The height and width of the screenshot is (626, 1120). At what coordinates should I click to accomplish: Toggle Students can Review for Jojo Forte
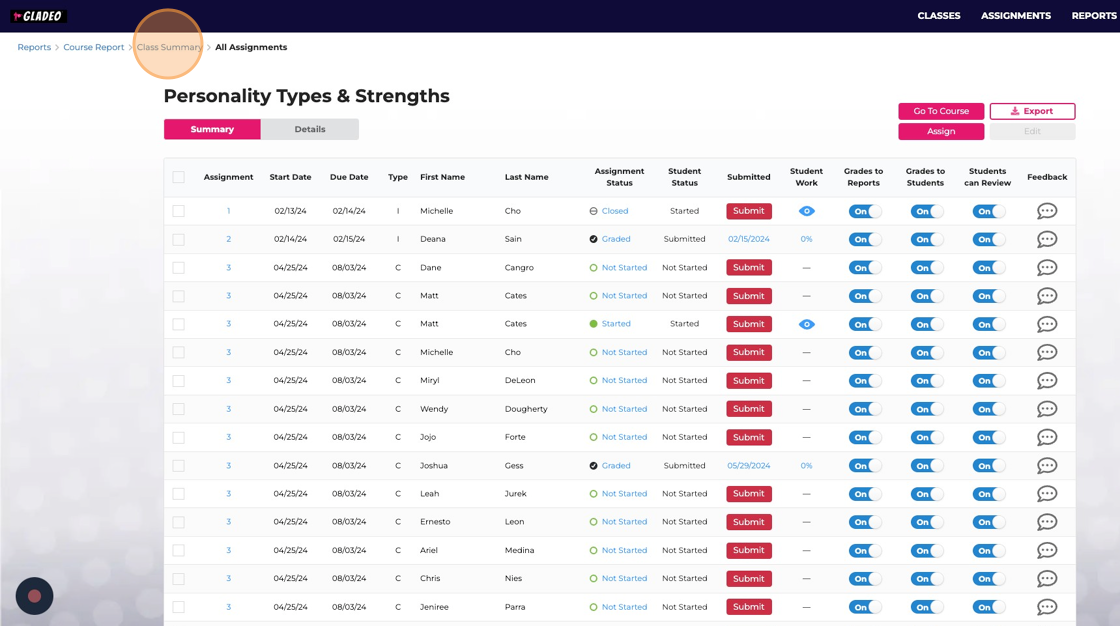tap(988, 437)
